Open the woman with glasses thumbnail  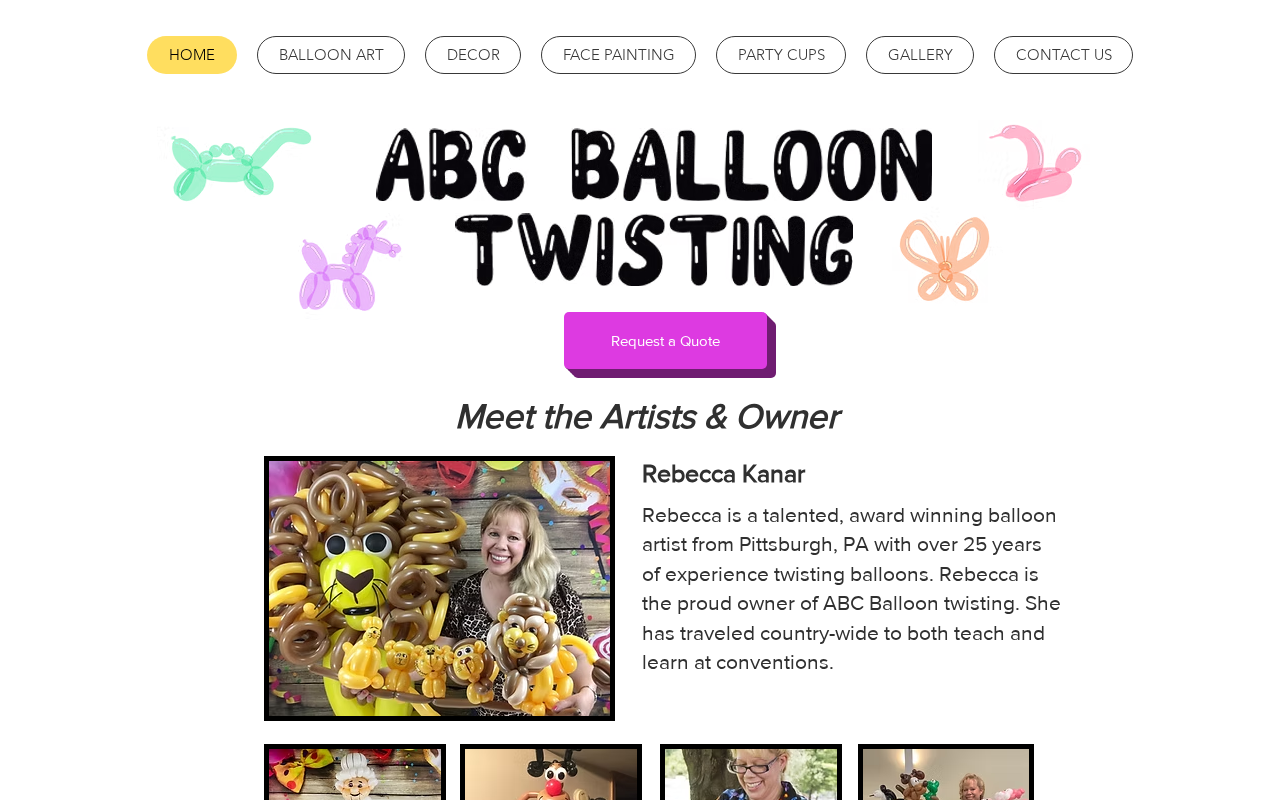pyautogui.click(x=751, y=772)
